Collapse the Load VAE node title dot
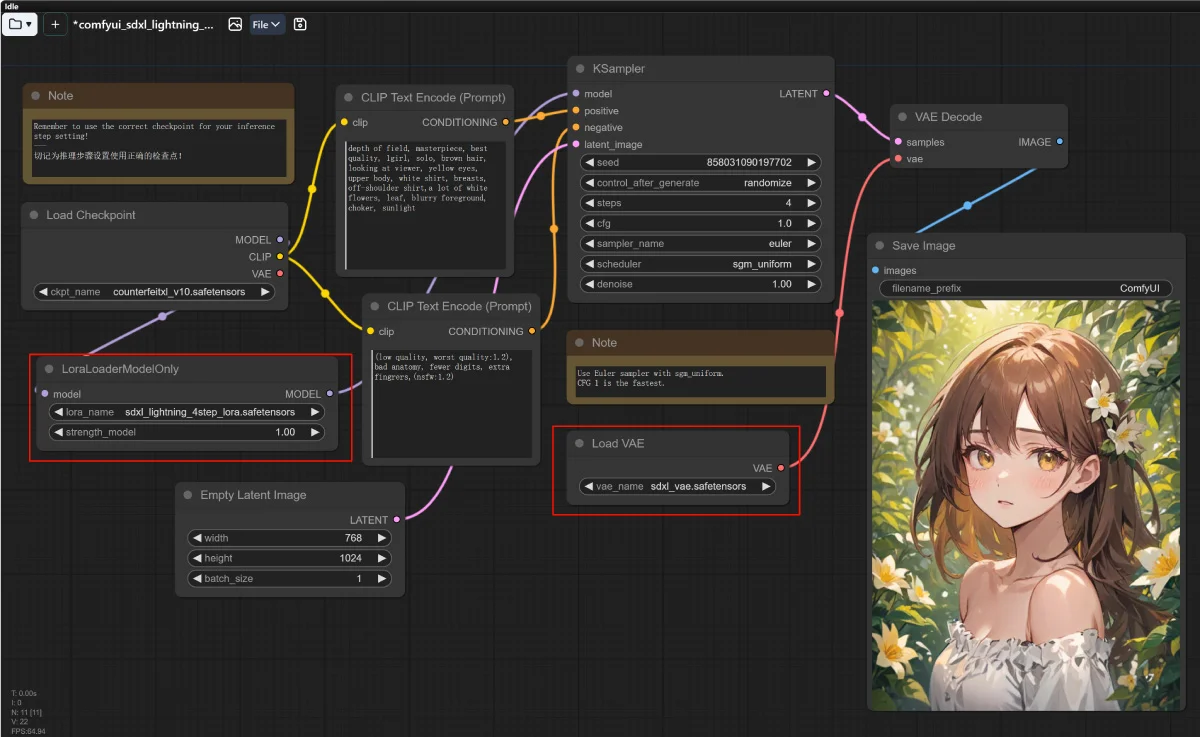 click(579, 444)
